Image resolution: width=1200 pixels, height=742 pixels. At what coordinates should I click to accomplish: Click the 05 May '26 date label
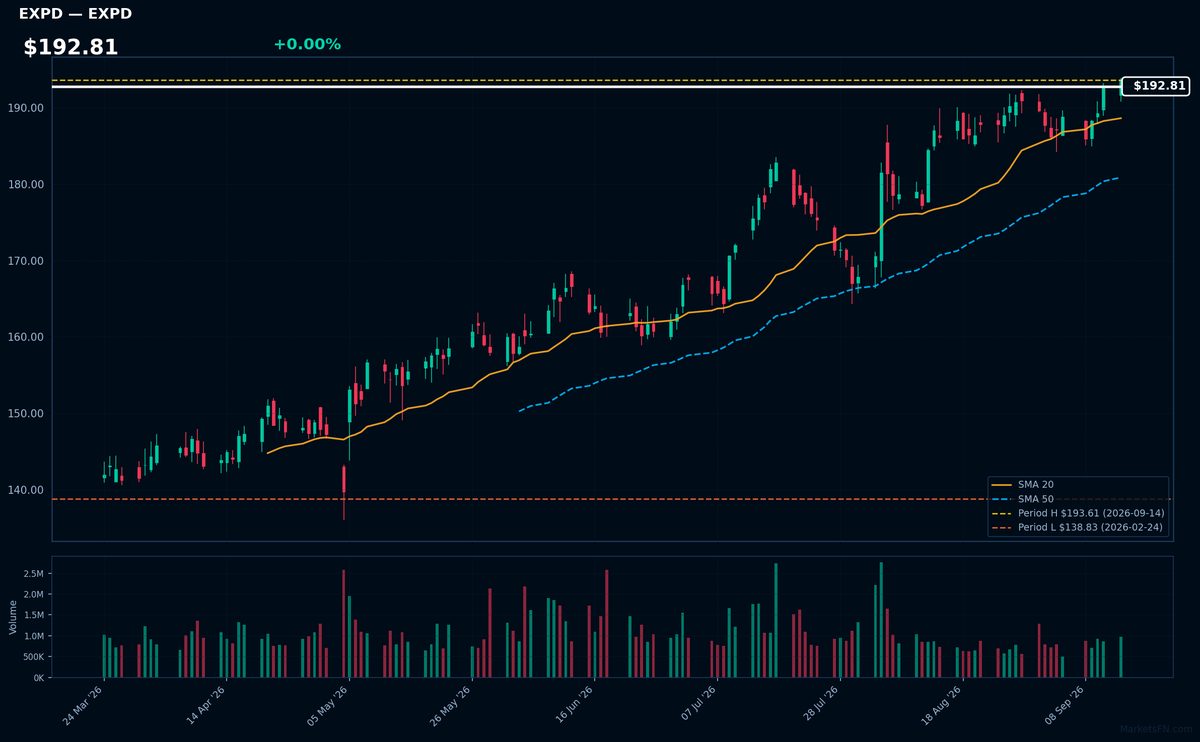326,705
